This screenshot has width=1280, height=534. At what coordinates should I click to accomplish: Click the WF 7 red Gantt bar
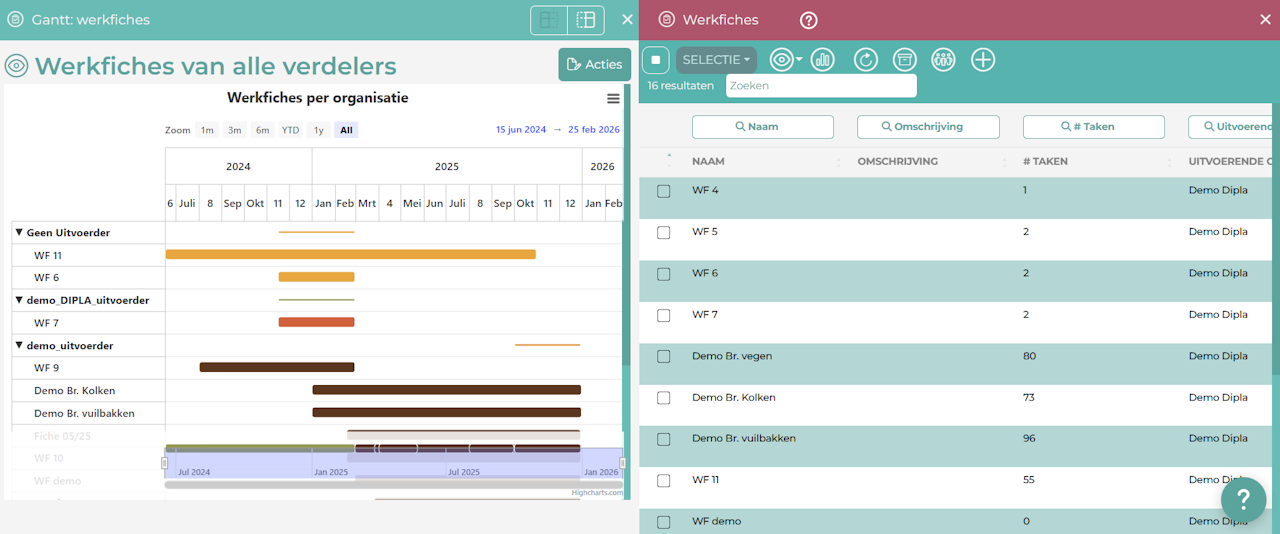[x=316, y=322]
